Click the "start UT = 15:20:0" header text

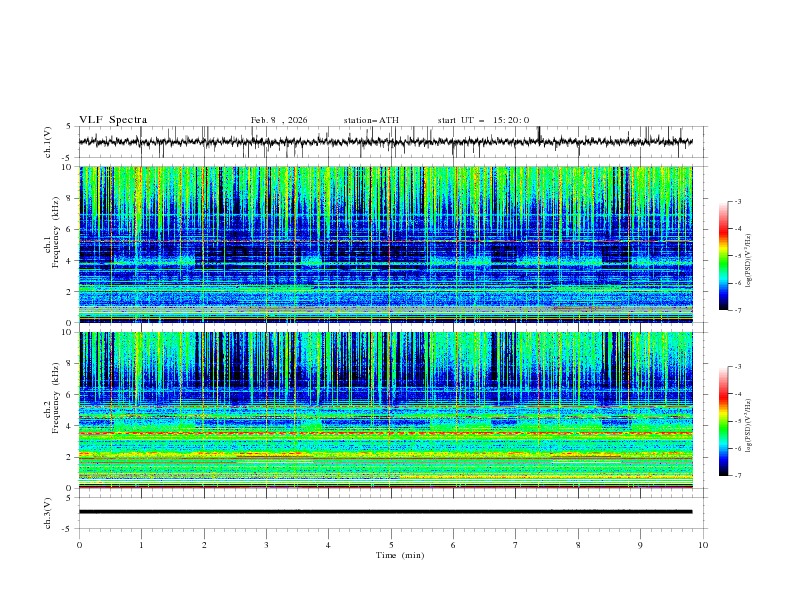click(x=483, y=120)
